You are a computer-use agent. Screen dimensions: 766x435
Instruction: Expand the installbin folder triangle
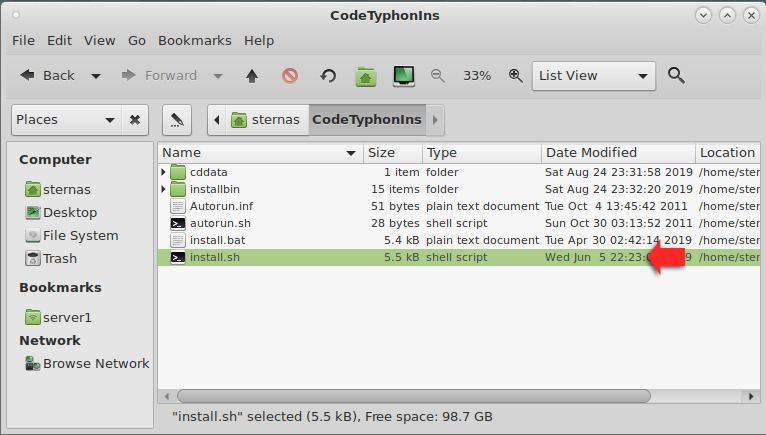163,189
